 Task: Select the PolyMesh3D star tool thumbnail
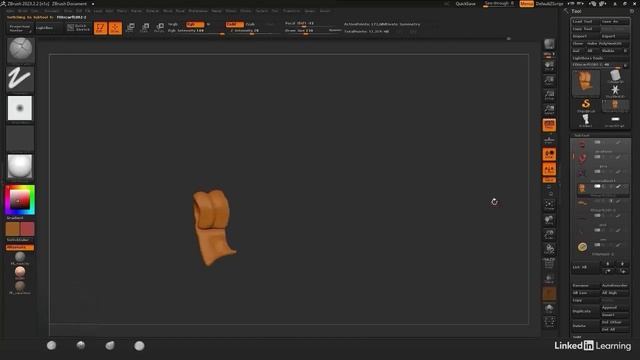[x=615, y=91]
